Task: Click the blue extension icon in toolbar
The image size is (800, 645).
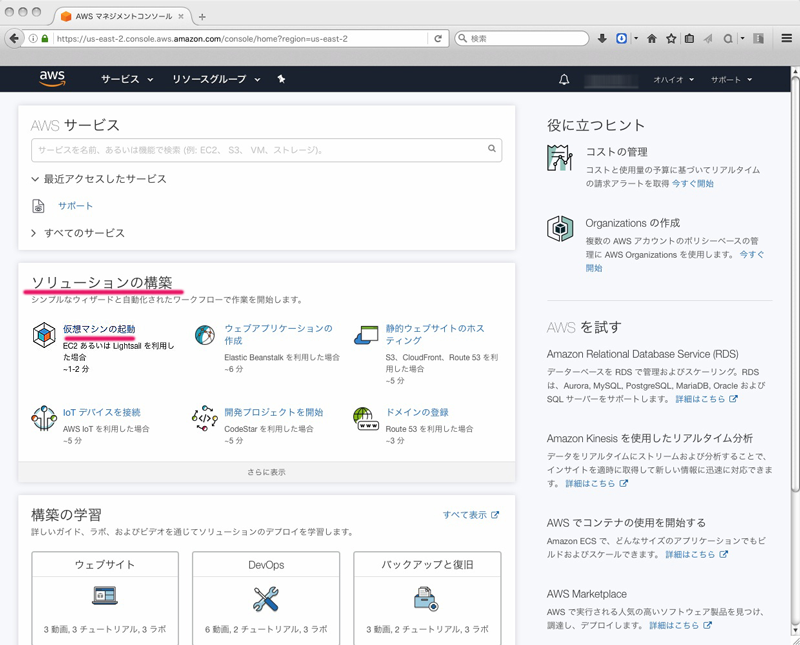Action: (x=621, y=38)
